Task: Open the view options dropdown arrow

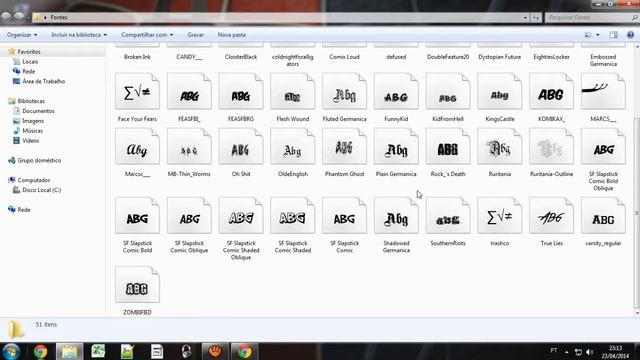Action: pos(598,35)
